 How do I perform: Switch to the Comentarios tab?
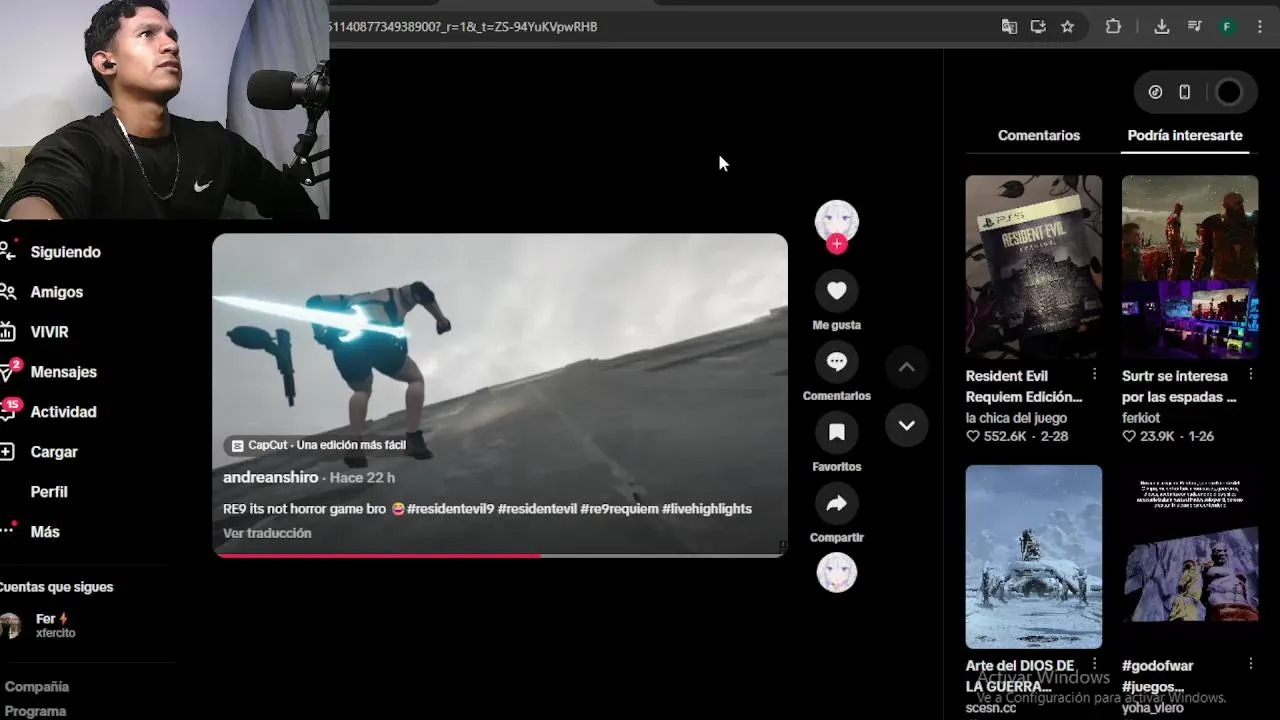coord(1039,135)
